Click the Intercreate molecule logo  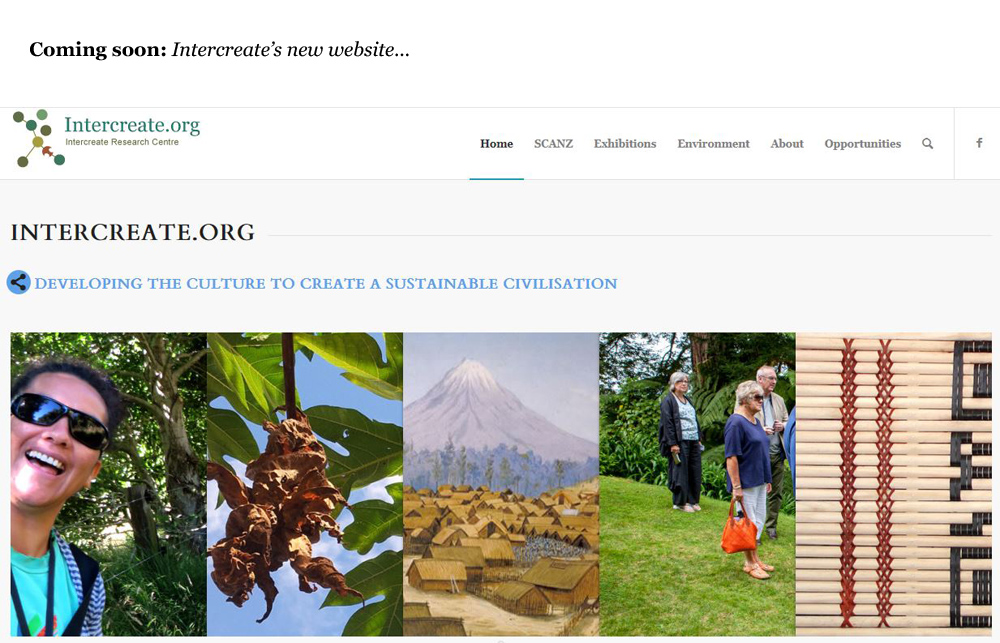pos(39,138)
